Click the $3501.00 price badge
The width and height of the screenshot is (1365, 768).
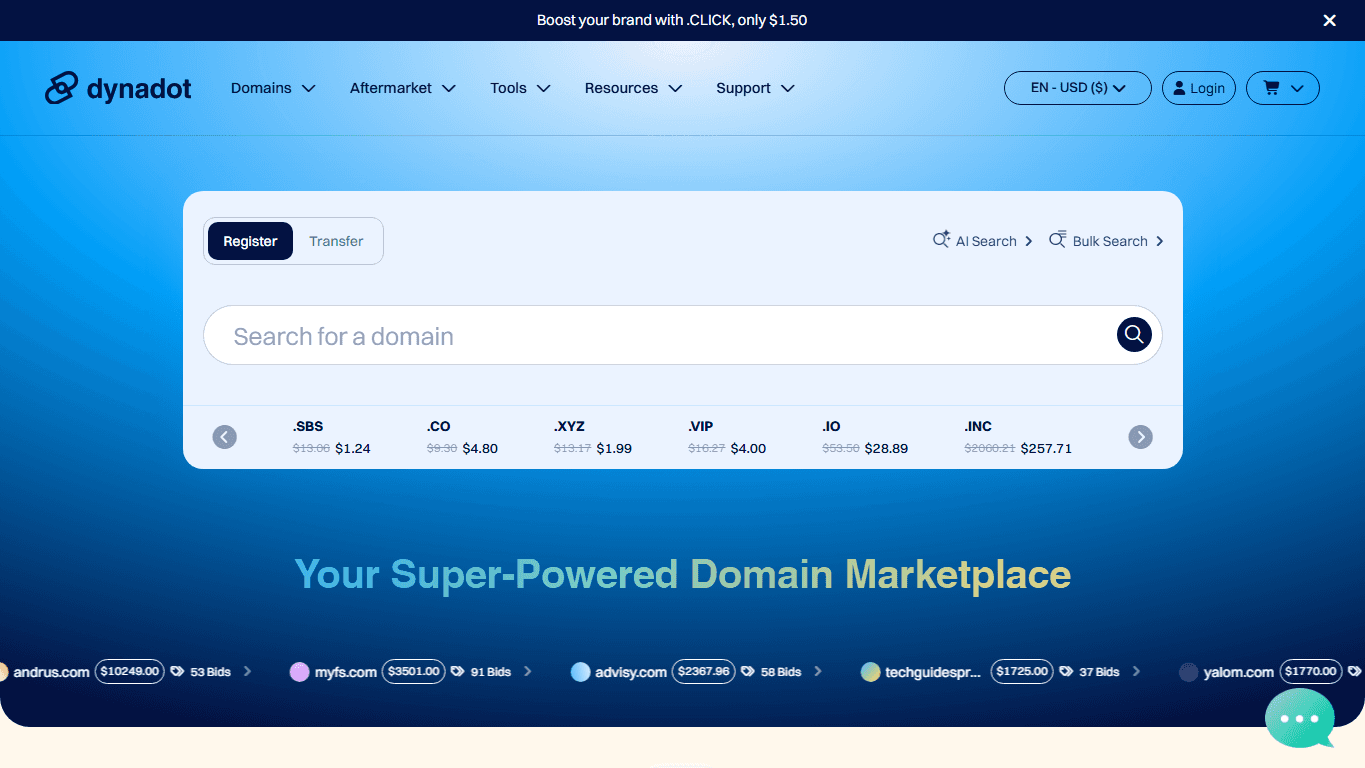pyautogui.click(x=415, y=671)
